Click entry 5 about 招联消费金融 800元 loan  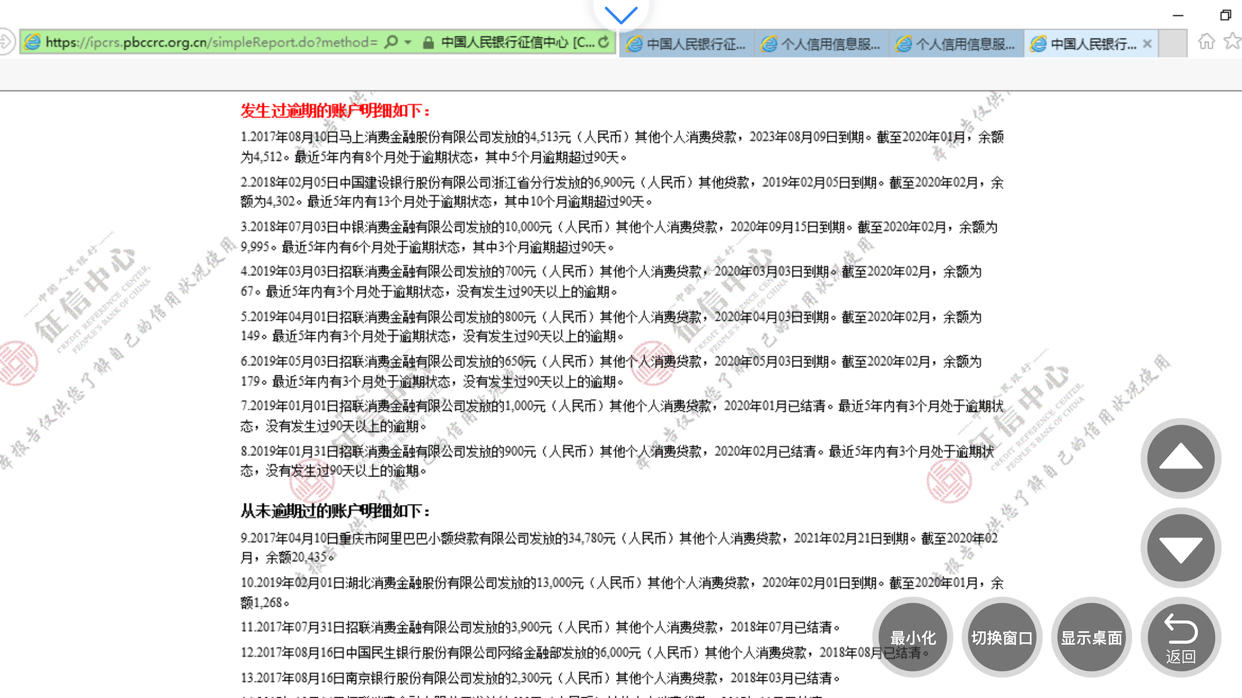(x=611, y=327)
